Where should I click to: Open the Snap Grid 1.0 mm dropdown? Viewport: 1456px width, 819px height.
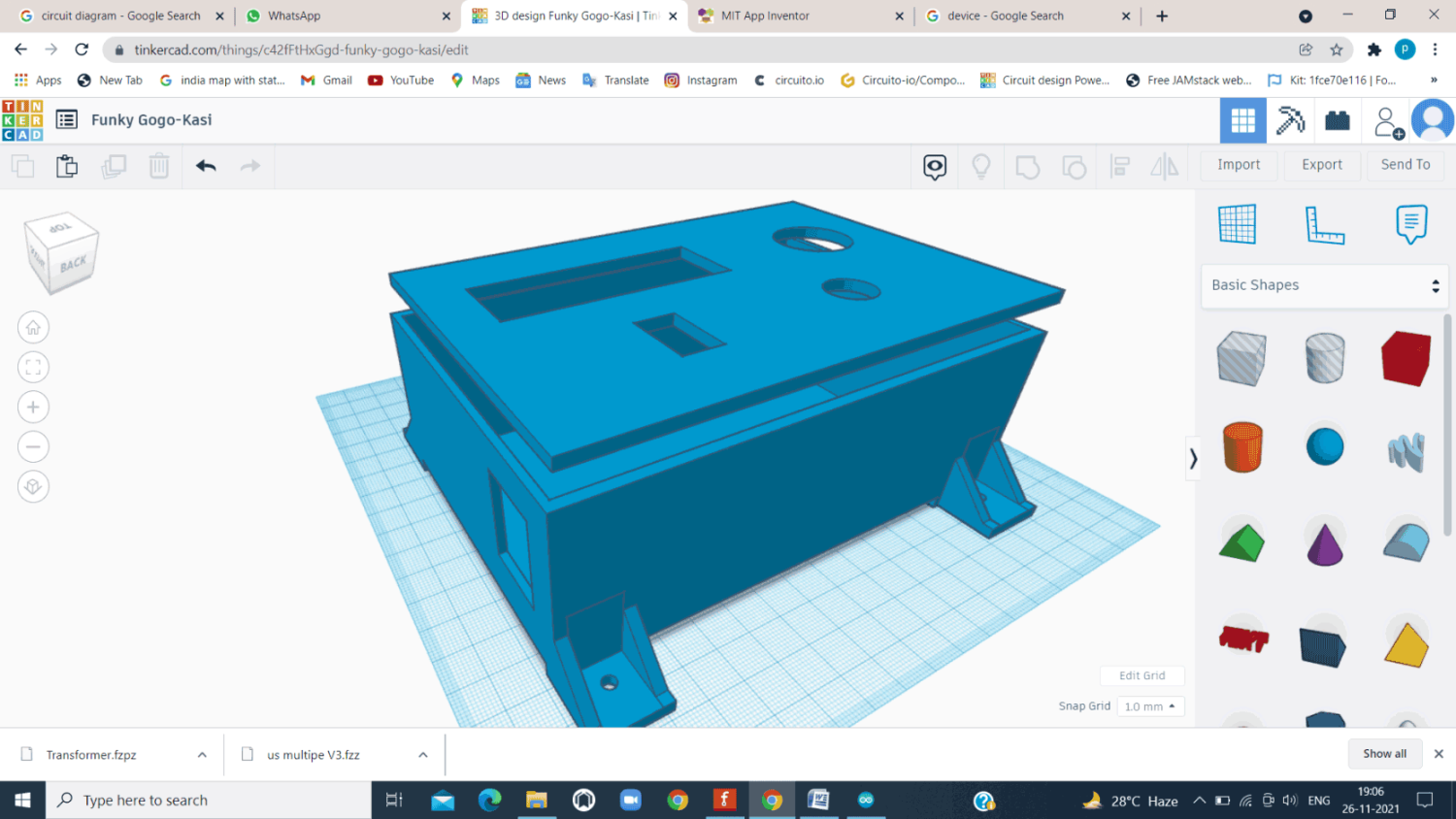1149,705
